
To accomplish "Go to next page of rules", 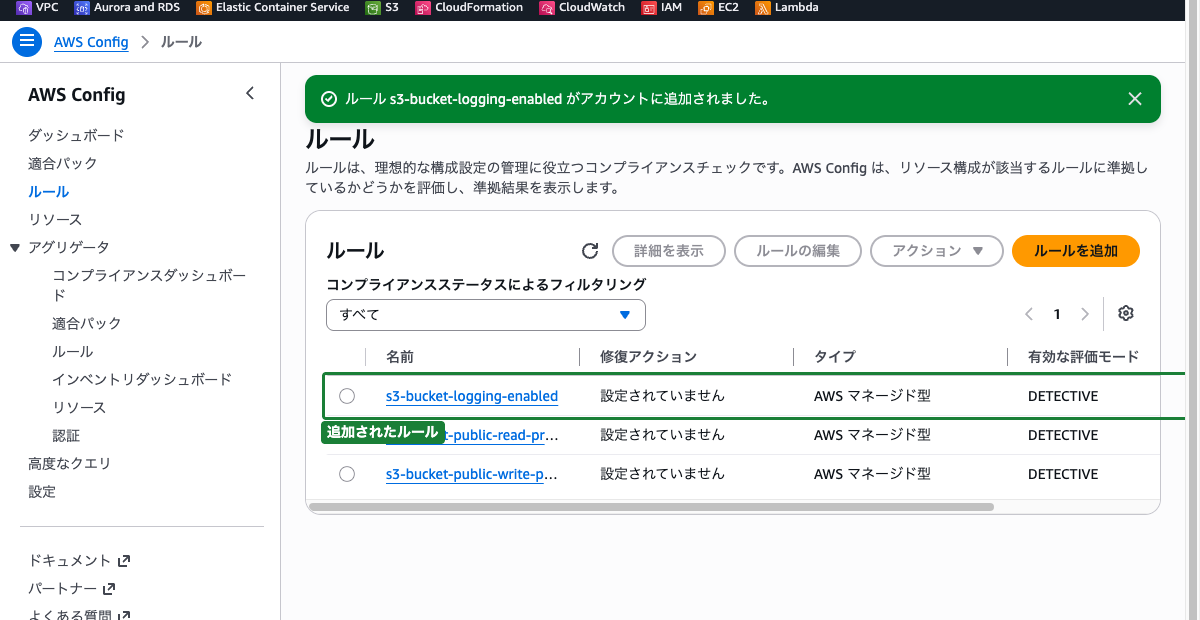I will click(x=1085, y=314).
